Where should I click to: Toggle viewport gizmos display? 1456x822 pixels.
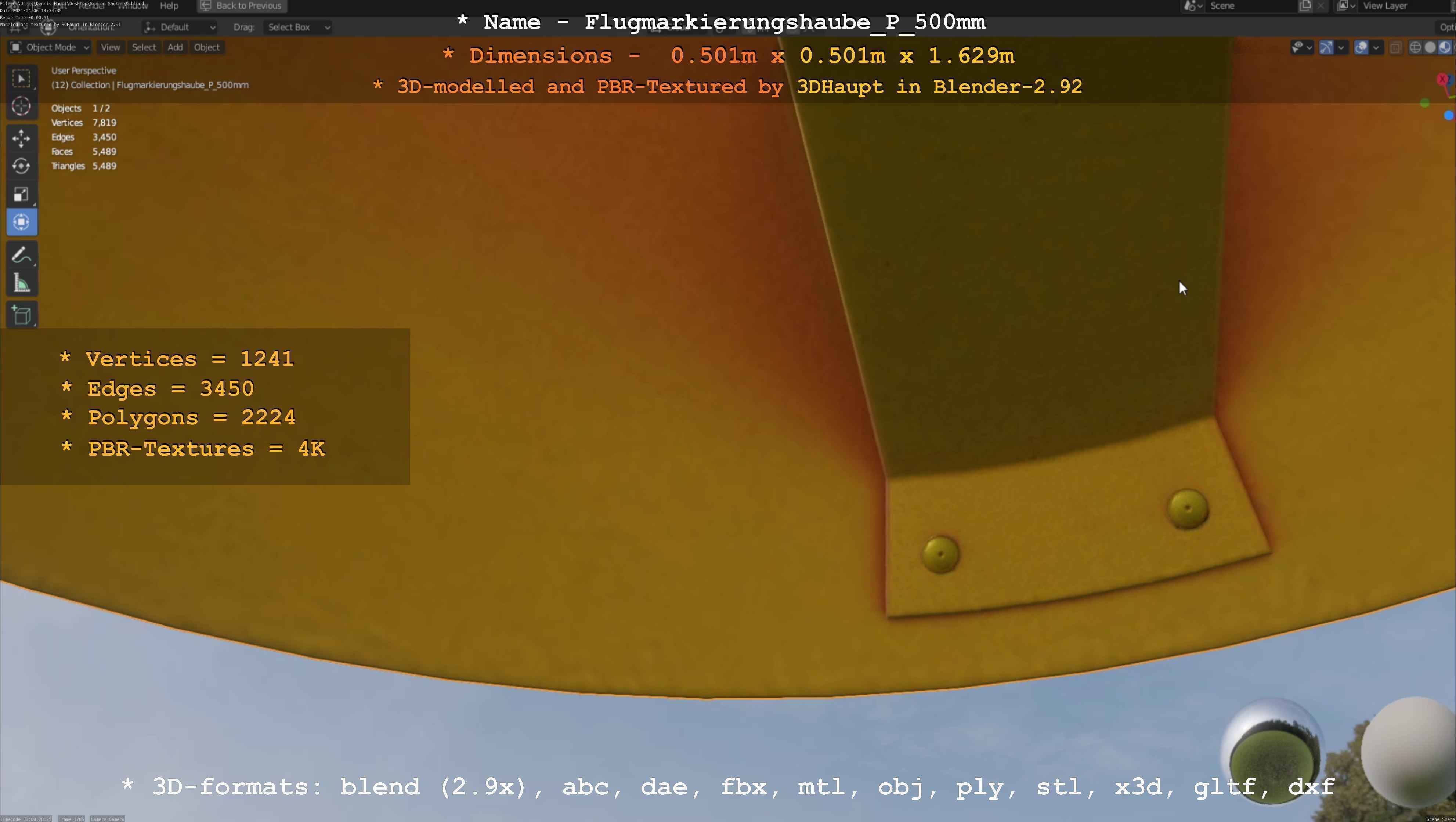1326,47
